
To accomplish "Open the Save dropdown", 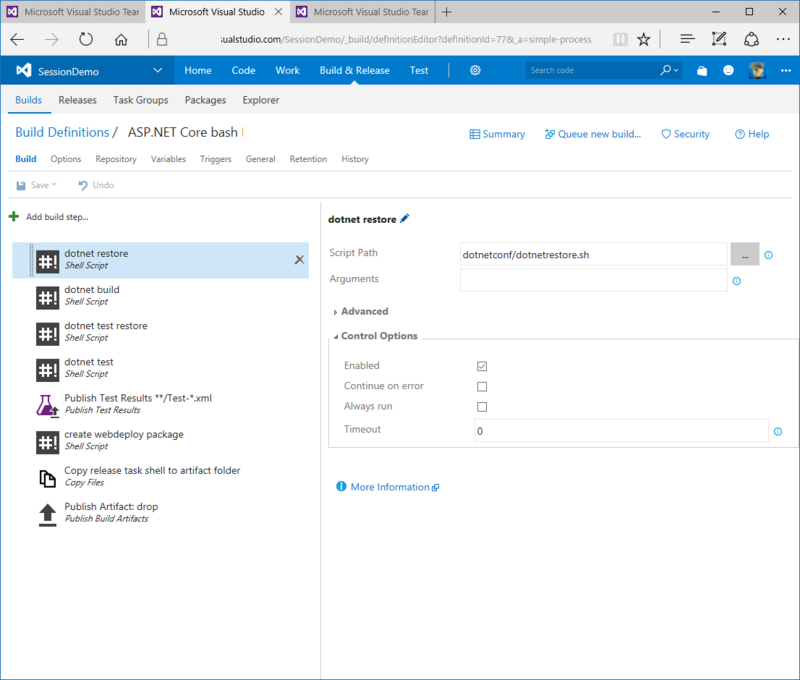I will (54, 185).
